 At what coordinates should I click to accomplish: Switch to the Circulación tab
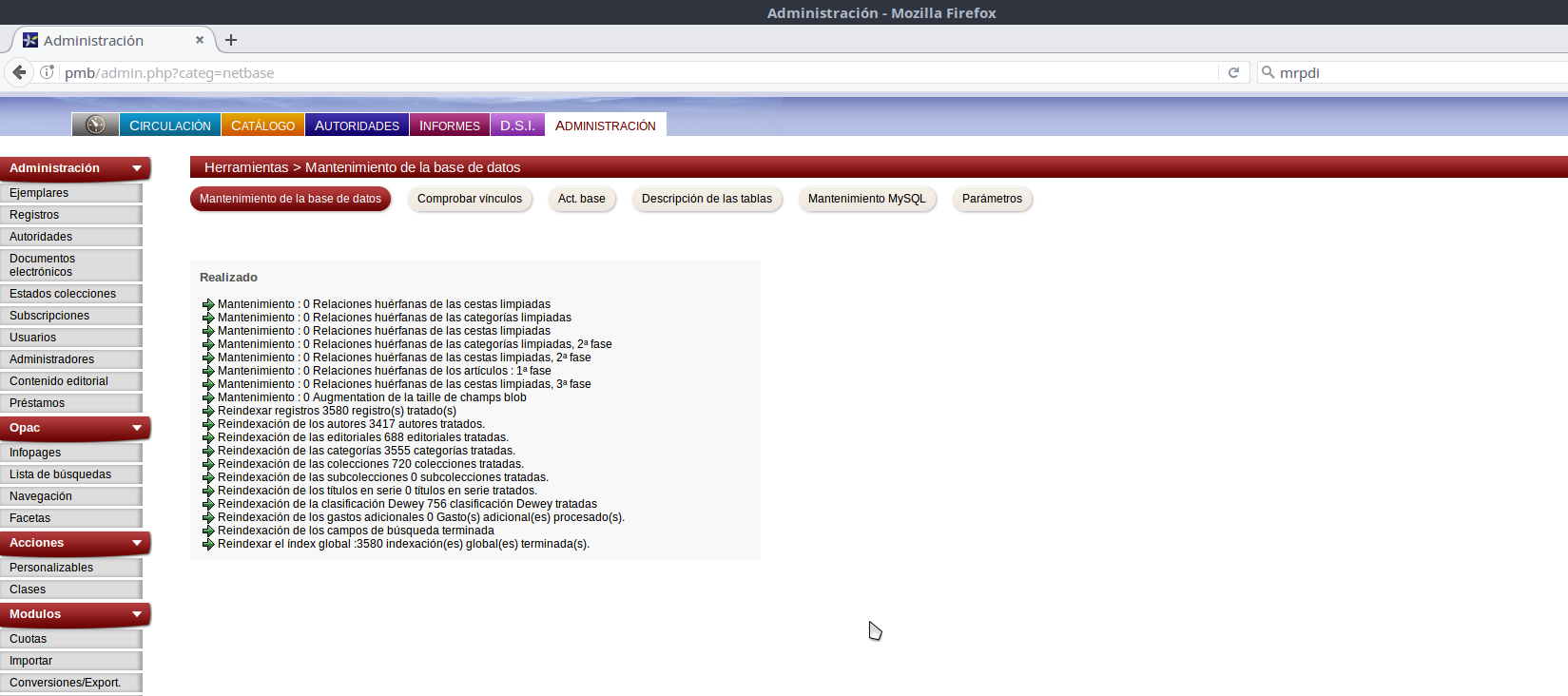tap(170, 126)
